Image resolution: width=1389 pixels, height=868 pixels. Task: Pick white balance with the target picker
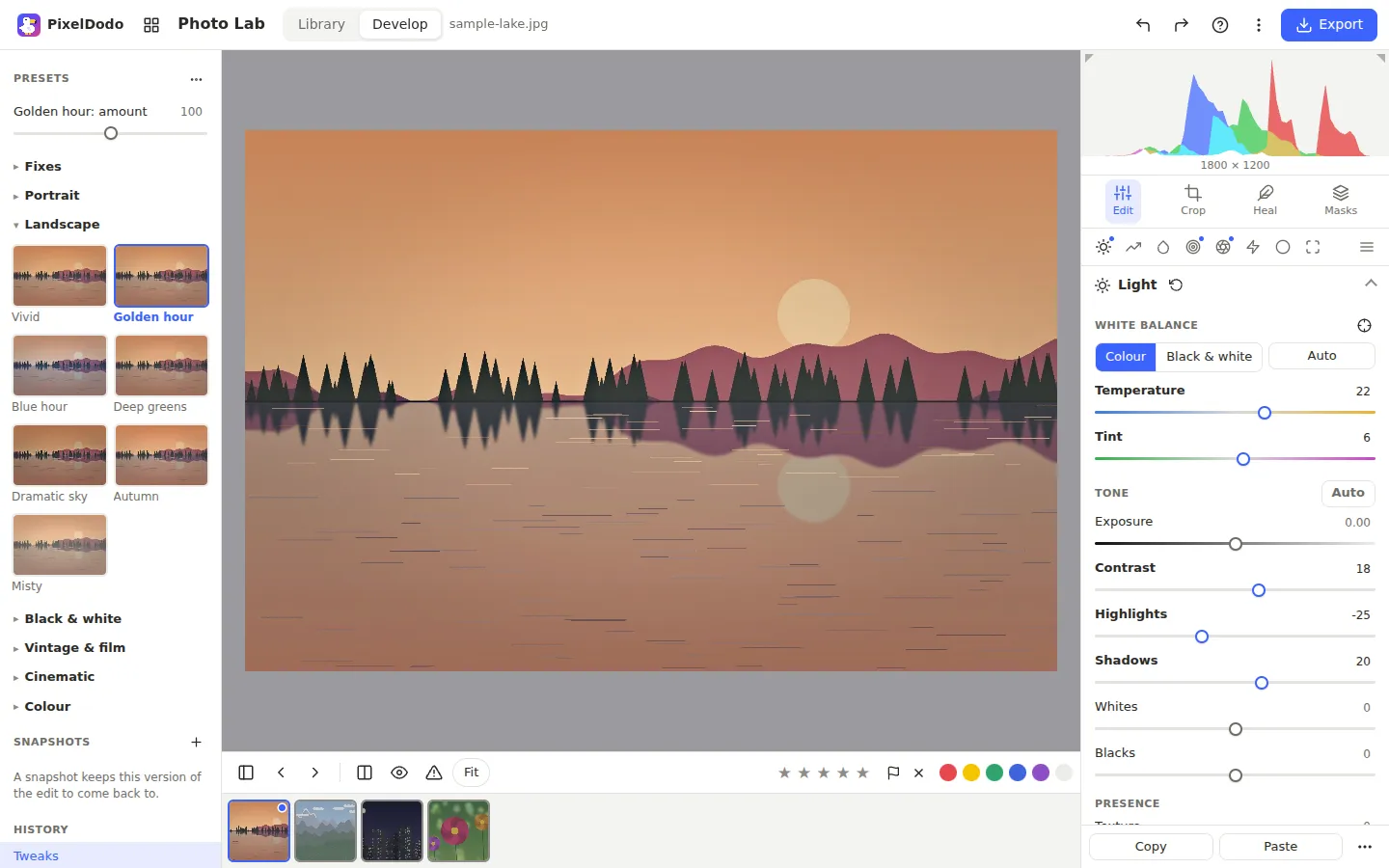pos(1364,325)
